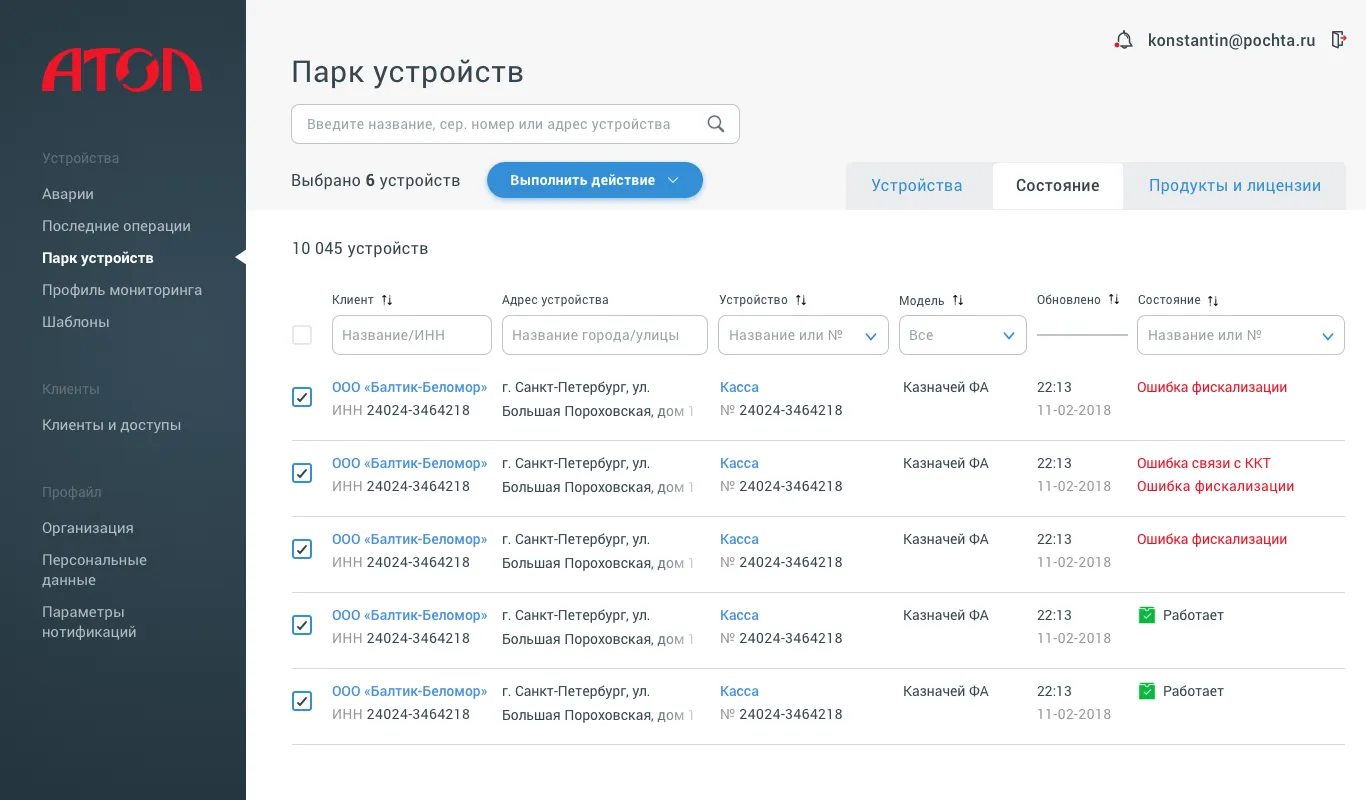Sort by Обновлено column arrows
This screenshot has height=800, width=1366.
tap(1114, 300)
